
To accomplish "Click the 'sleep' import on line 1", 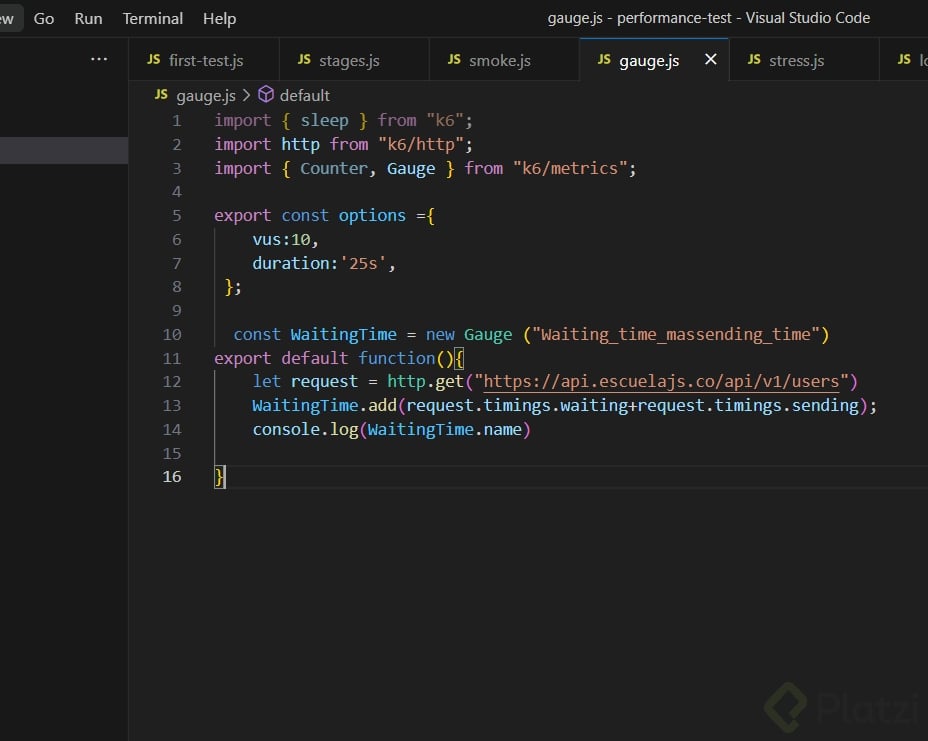I will (x=324, y=121).
